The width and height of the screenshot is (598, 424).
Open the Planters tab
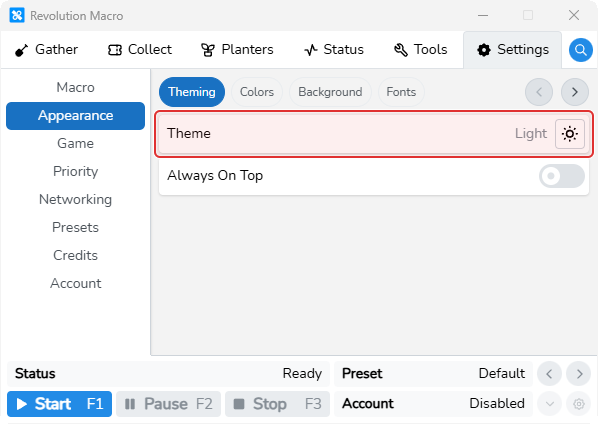237,50
